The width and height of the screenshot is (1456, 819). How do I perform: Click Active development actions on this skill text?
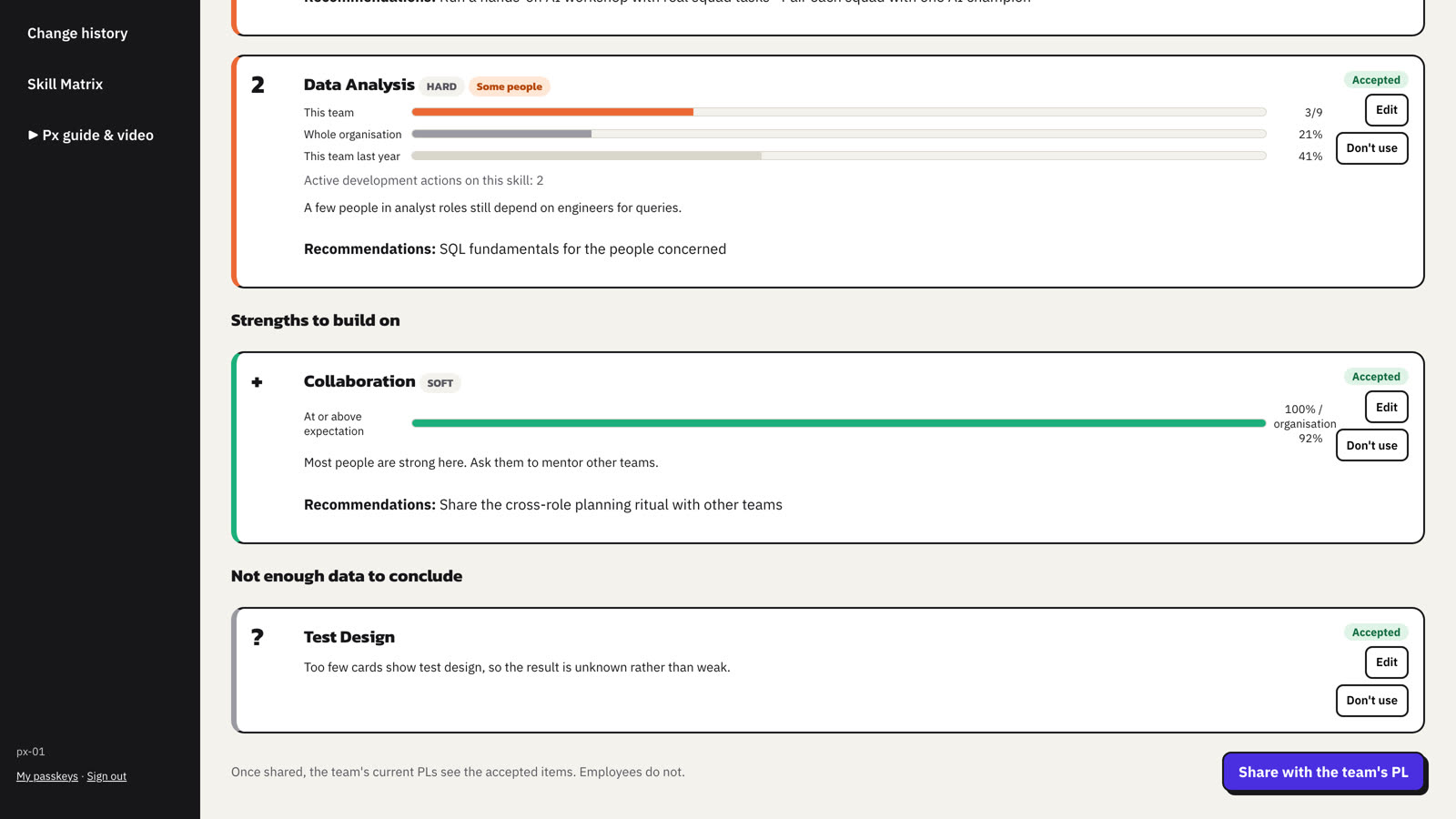(x=423, y=180)
